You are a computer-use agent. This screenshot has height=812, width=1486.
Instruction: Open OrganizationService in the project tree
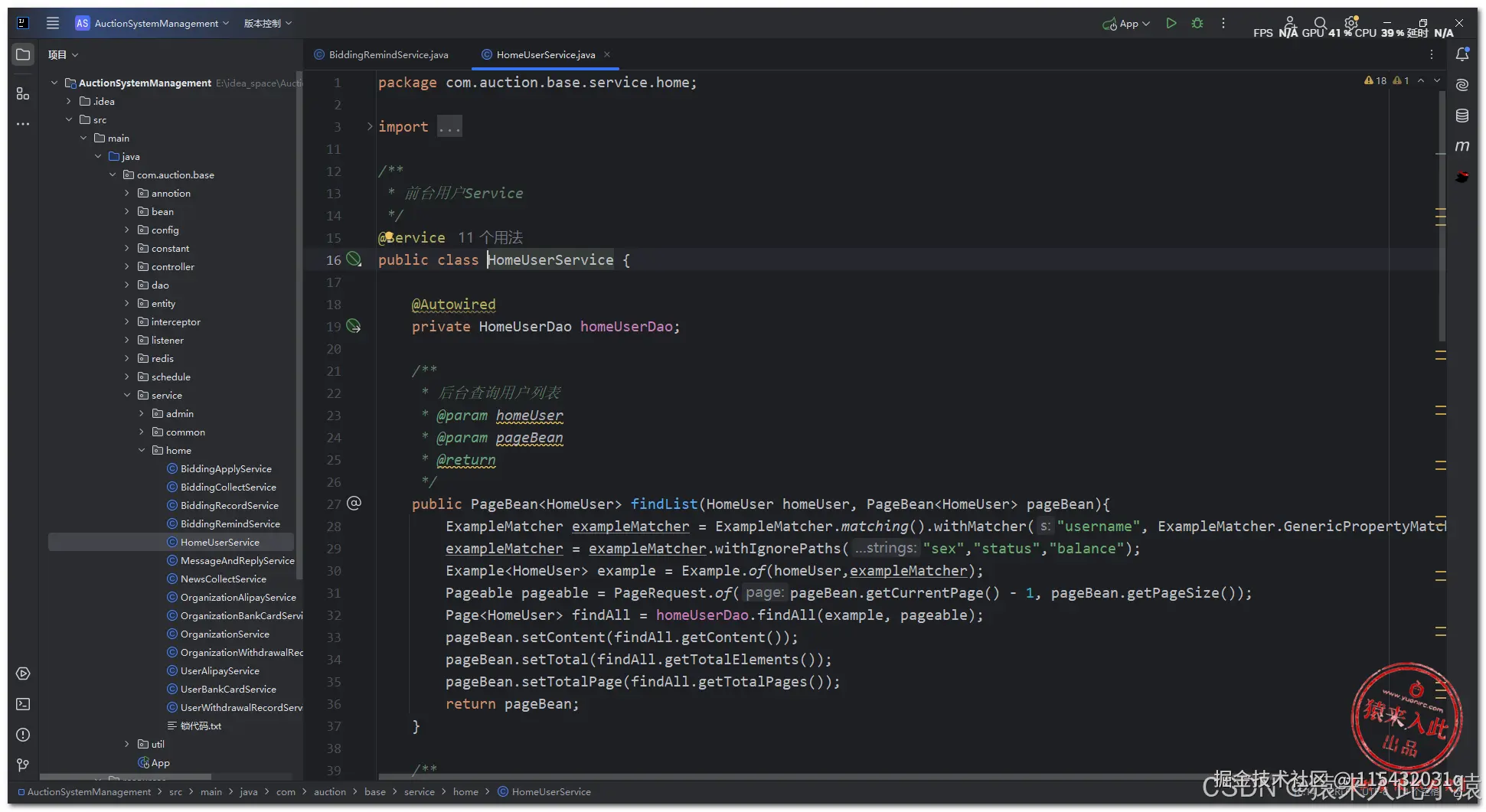point(224,634)
